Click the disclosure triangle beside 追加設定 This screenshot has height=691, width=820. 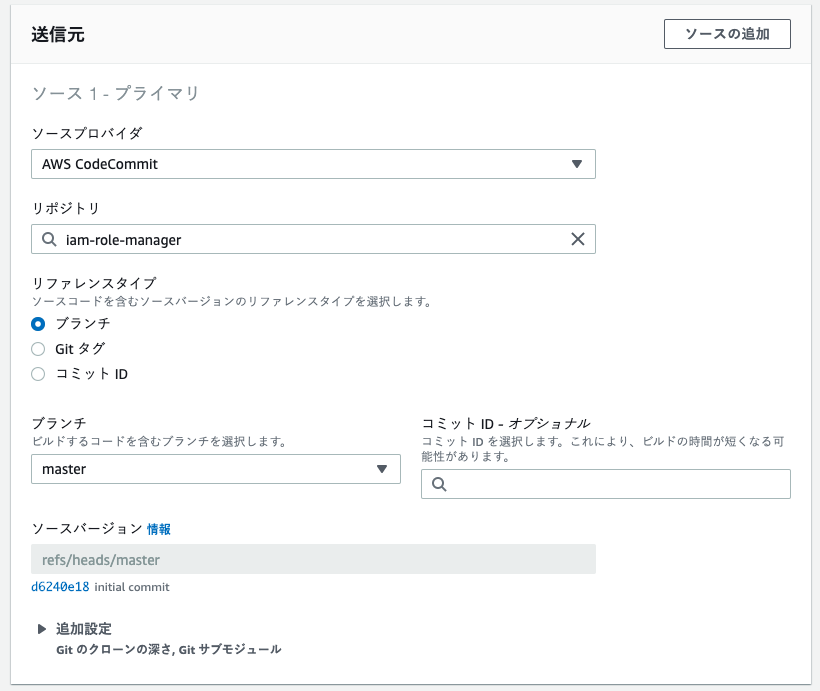click(40, 628)
